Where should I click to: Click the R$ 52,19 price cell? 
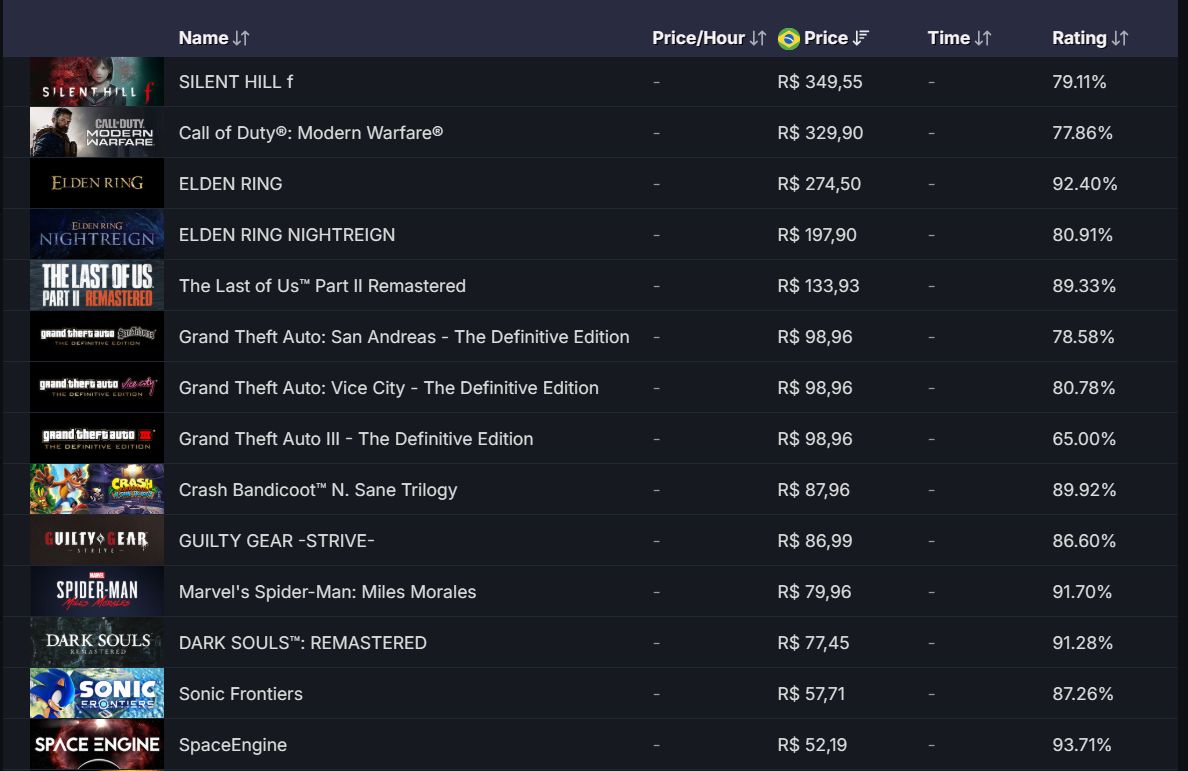(812, 744)
